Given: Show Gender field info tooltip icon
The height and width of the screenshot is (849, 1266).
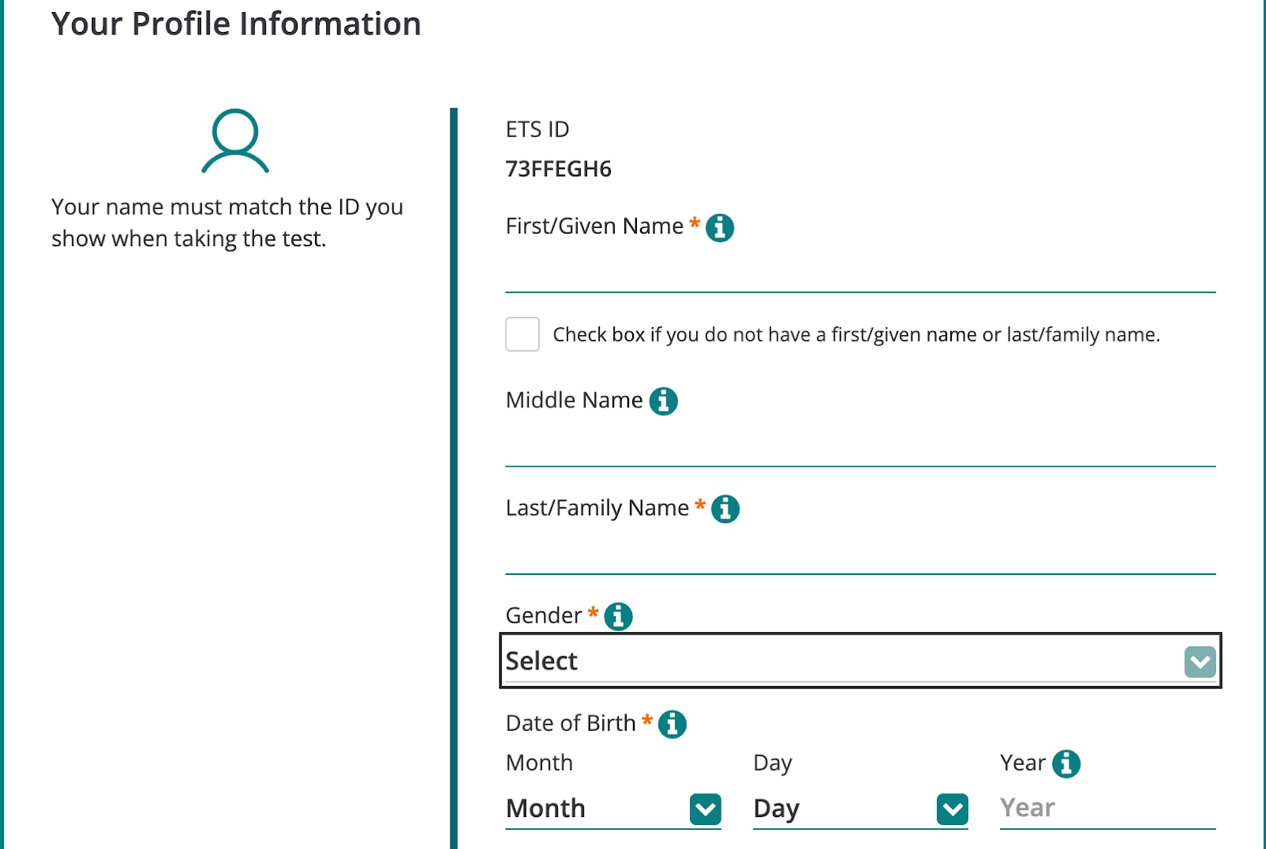Looking at the screenshot, I should coord(618,616).
